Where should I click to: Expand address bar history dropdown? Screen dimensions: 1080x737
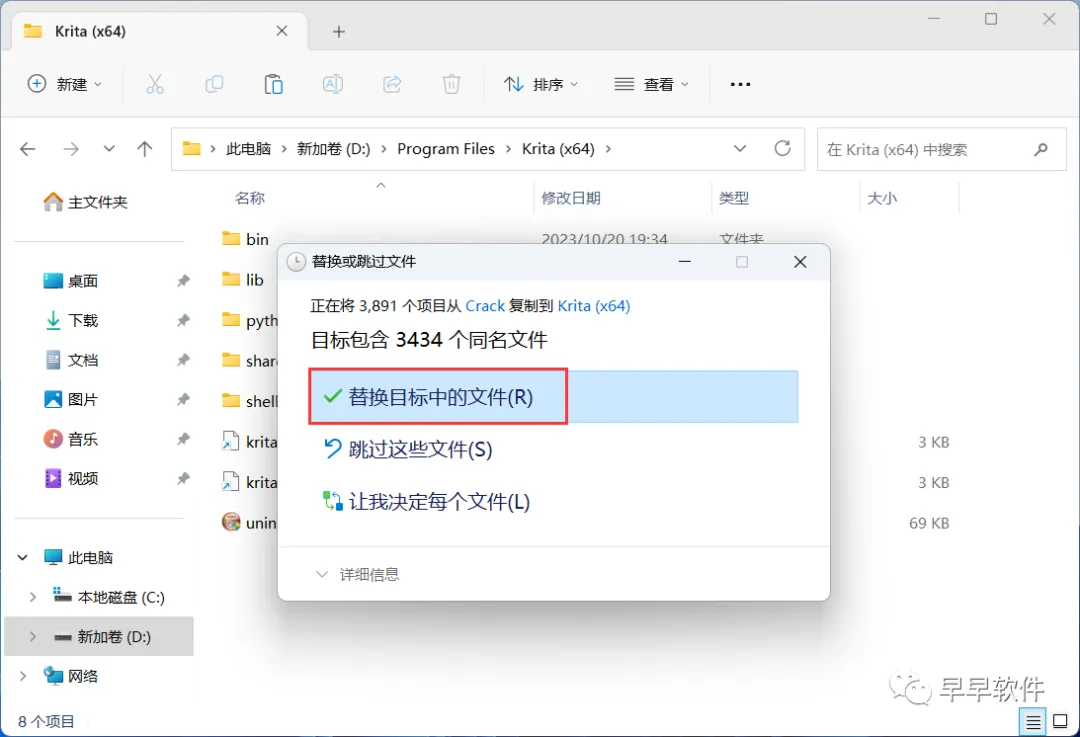[x=740, y=149]
